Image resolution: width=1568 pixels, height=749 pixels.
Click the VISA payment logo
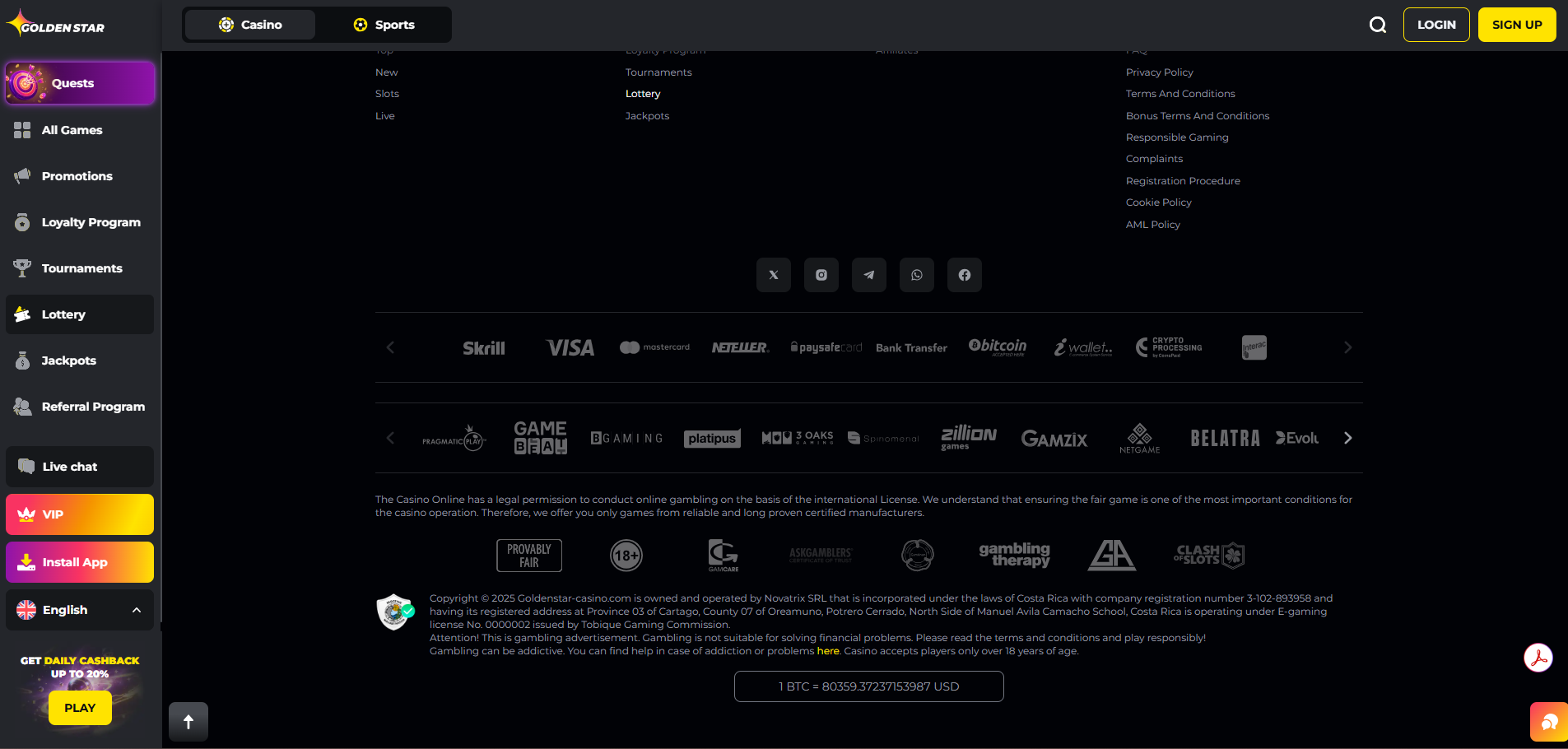570,348
